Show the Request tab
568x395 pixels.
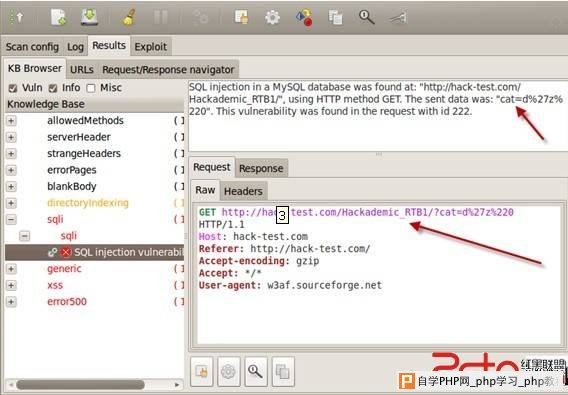(212, 167)
